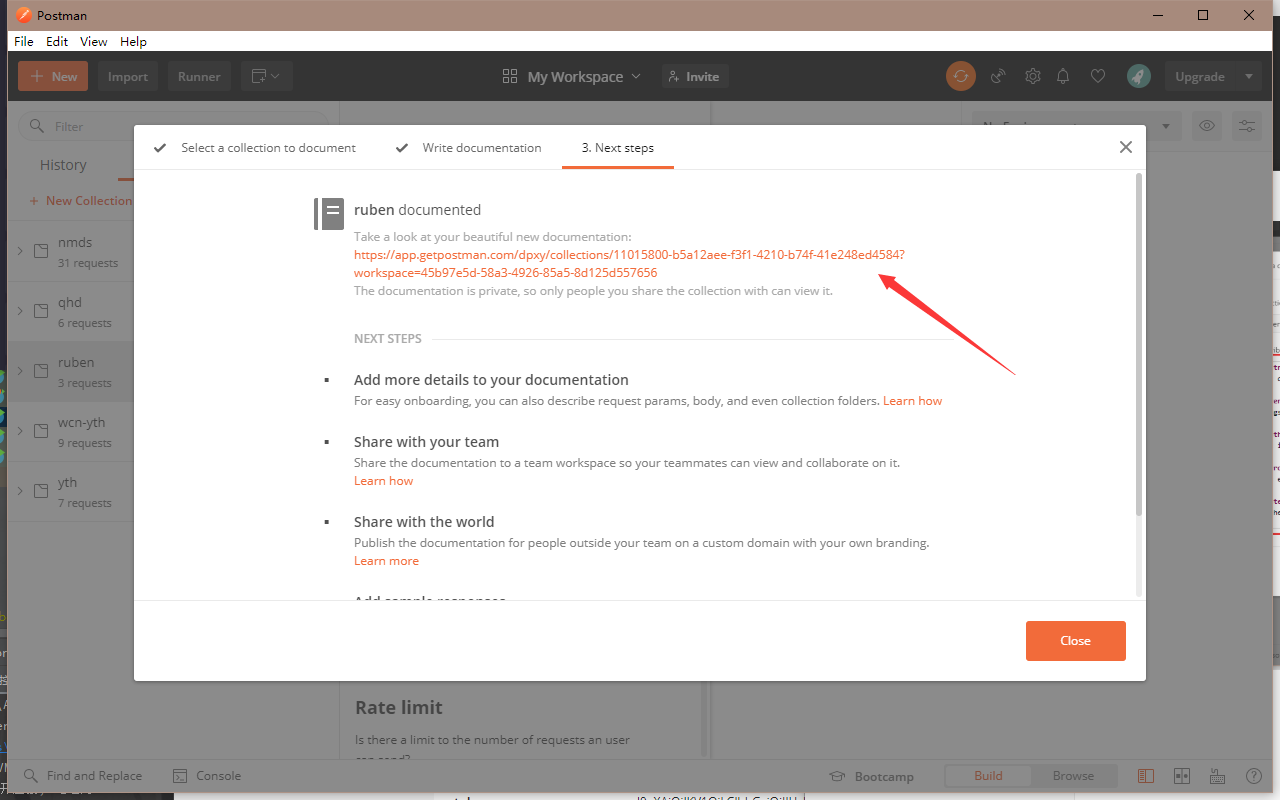This screenshot has width=1280, height=800.
Task: Click the orange Close button
Action: click(x=1076, y=641)
